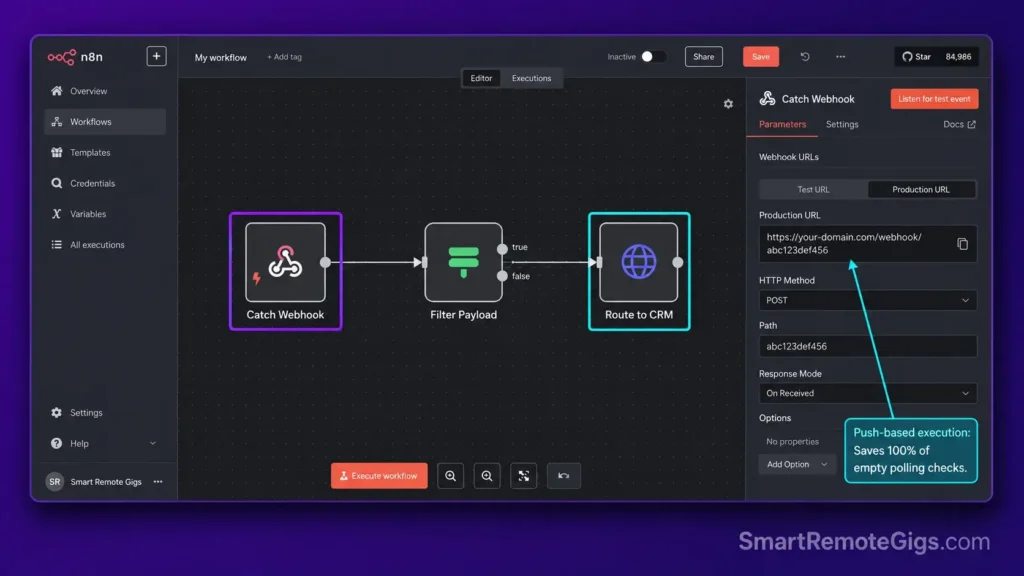The image size is (1024, 576).
Task: Click Filter Payload true output
Action: 502,249
